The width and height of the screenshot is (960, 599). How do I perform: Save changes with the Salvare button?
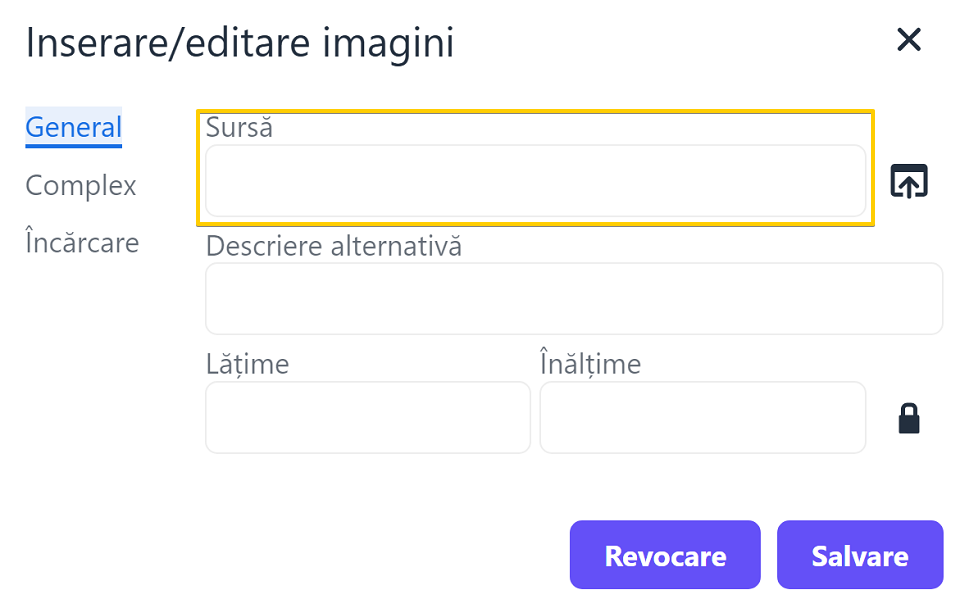point(860,555)
